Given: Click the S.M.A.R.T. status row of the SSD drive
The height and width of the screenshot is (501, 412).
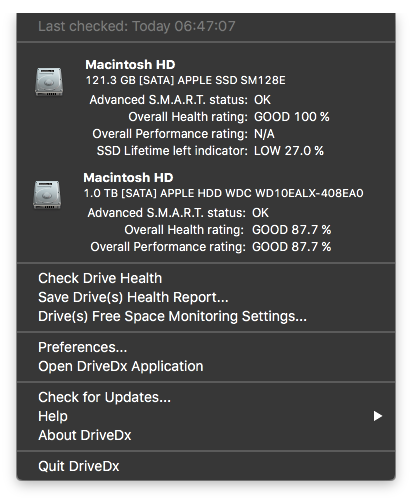Looking at the screenshot, I should pos(180,100).
